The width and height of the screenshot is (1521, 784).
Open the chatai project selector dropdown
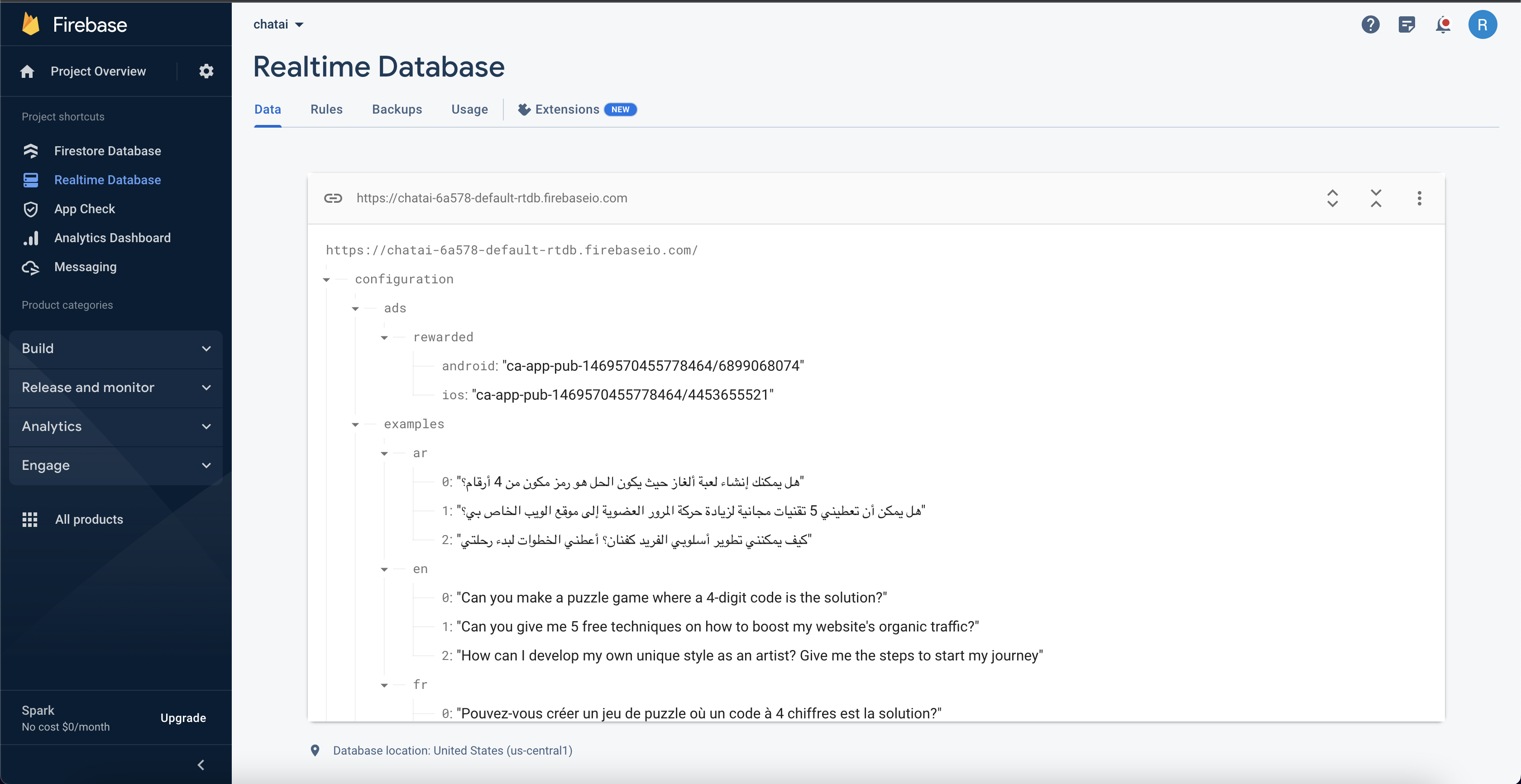pyautogui.click(x=278, y=24)
